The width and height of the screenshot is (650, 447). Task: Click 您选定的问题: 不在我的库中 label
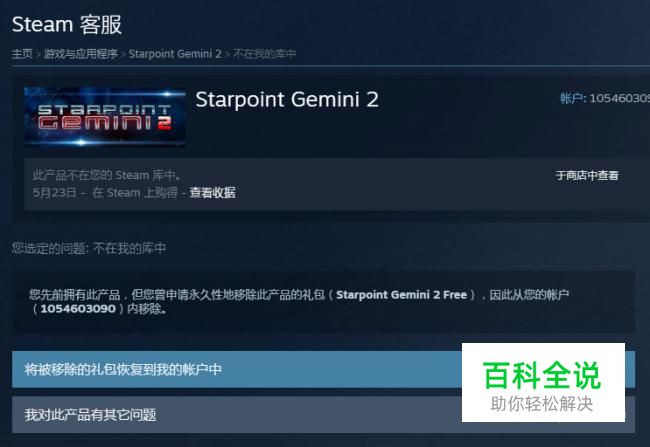click(89, 248)
